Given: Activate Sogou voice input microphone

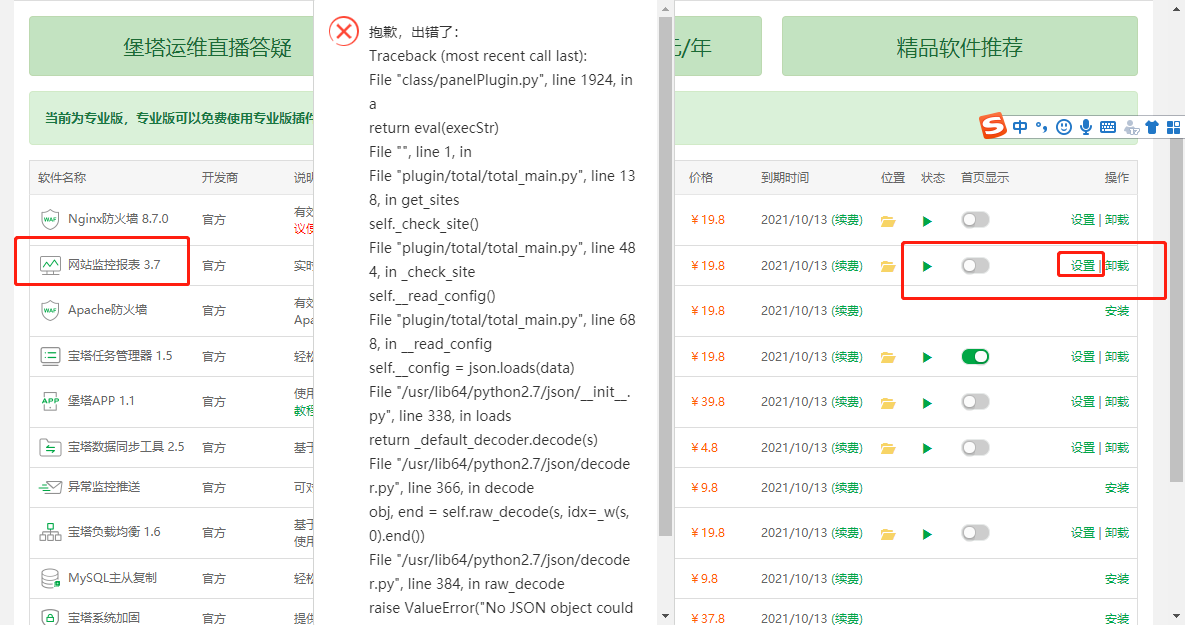Looking at the screenshot, I should point(1086,127).
